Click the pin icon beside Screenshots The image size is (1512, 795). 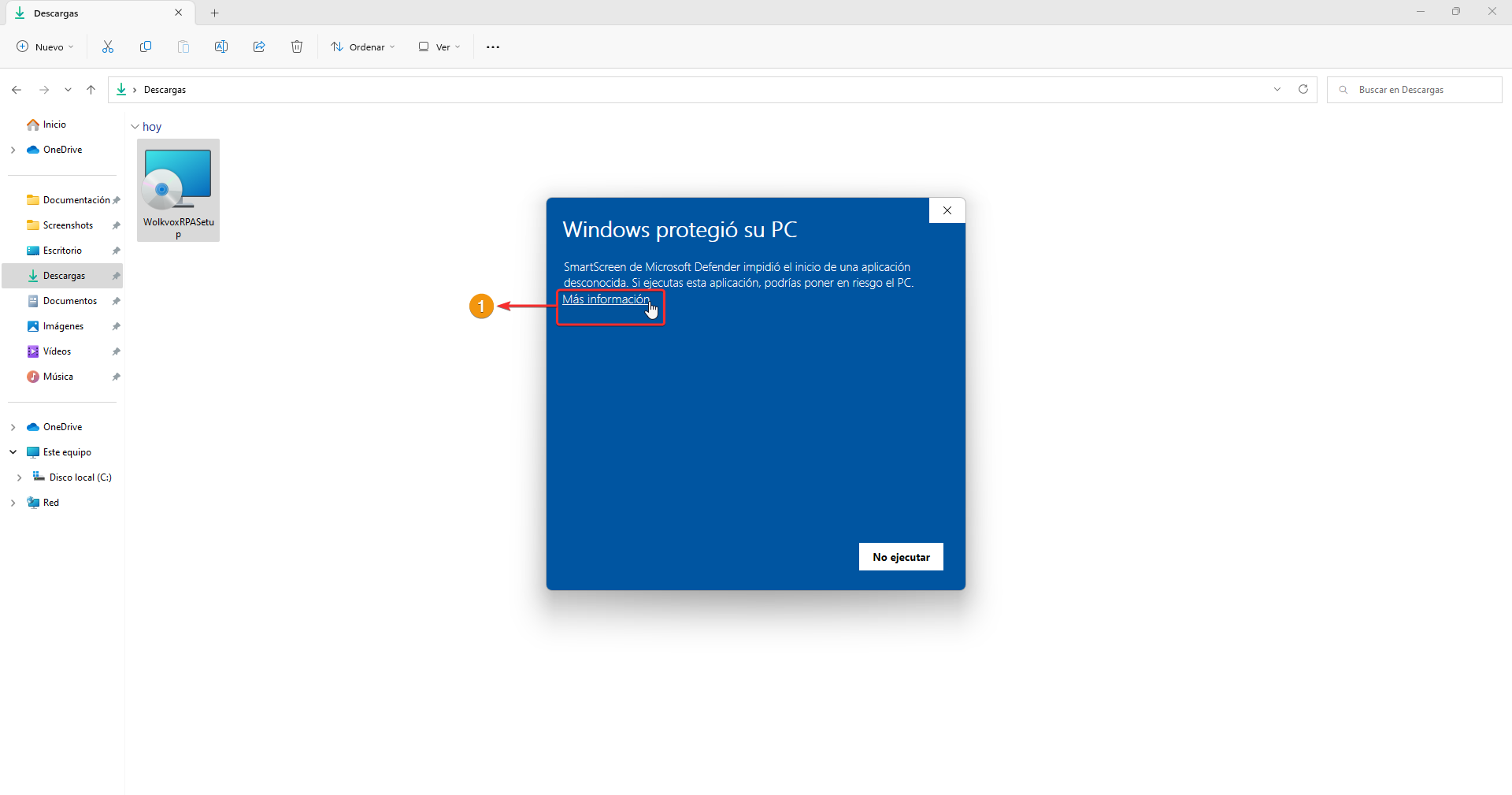[117, 225]
